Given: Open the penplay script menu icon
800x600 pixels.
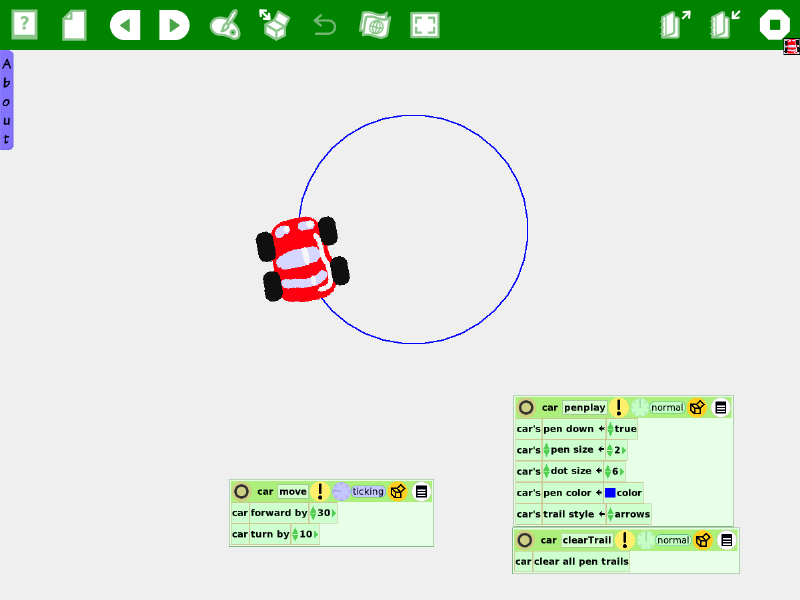Looking at the screenshot, I should (x=720, y=407).
